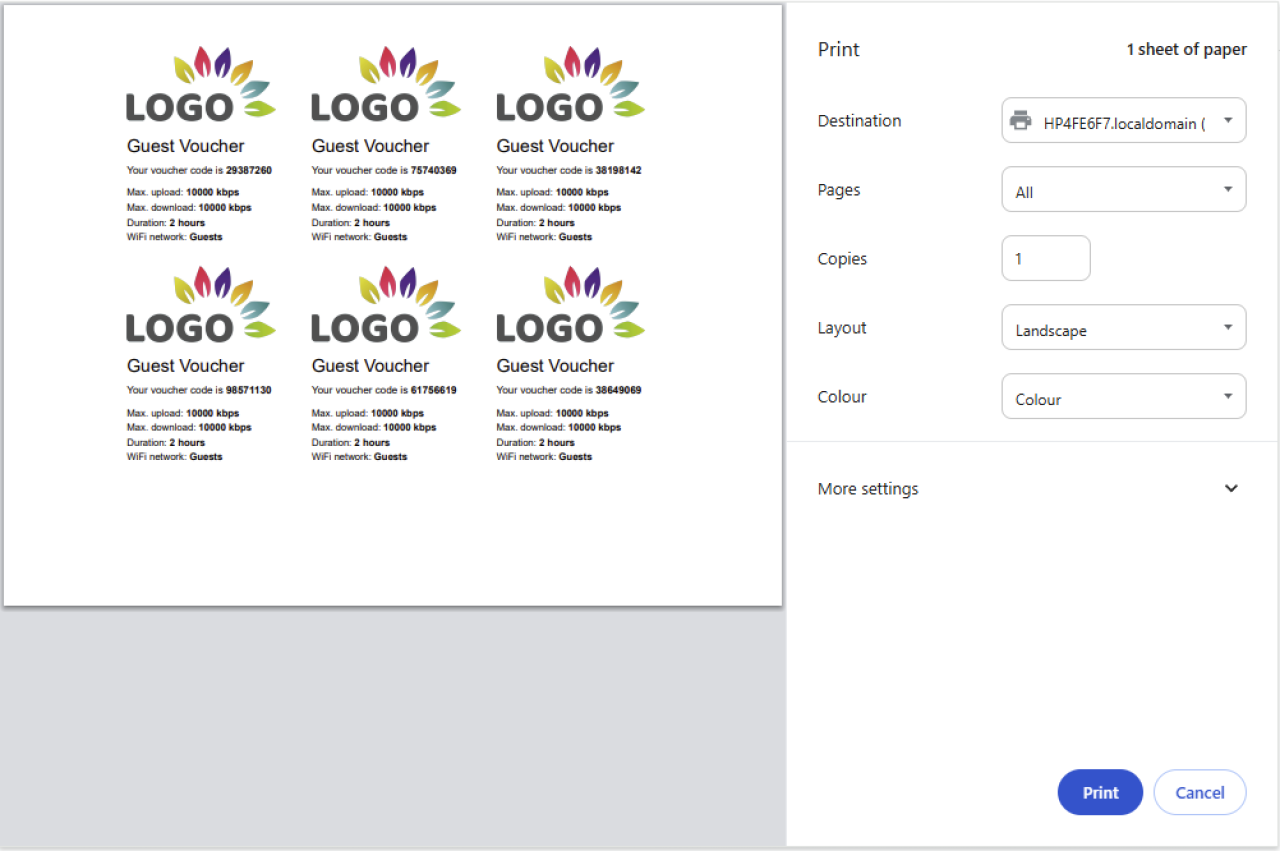Click the '1 sheet of paper' summary
Image resolution: width=1280 pixels, height=851 pixels.
pyautogui.click(x=1186, y=50)
